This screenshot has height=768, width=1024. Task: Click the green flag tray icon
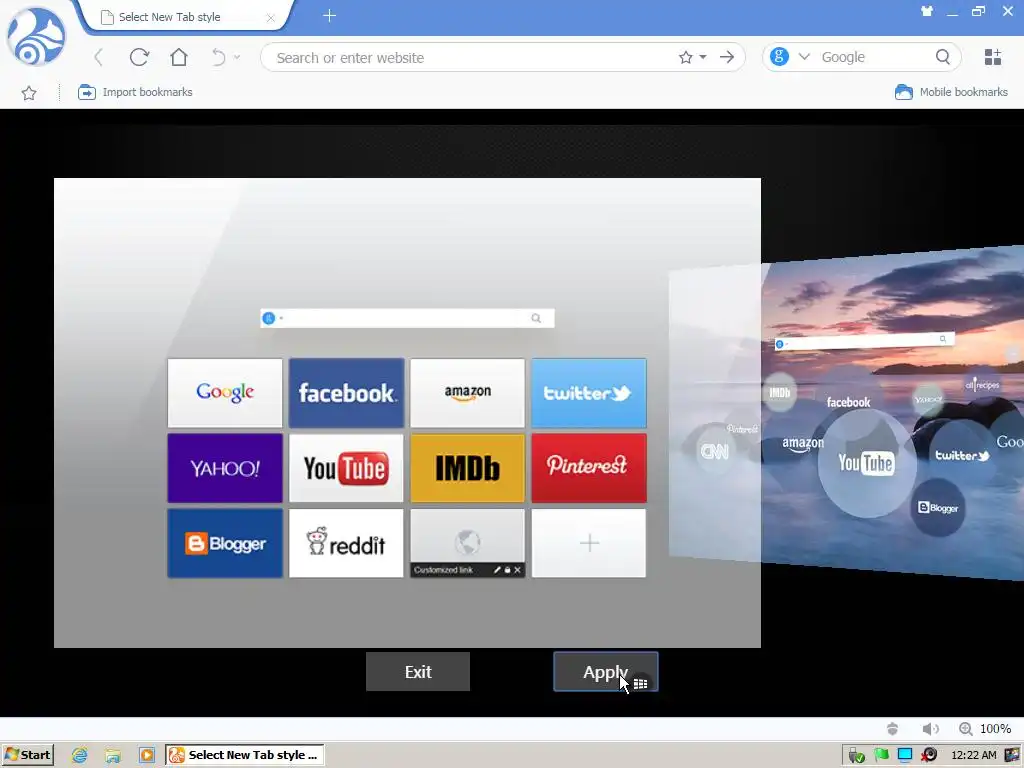[881, 756]
